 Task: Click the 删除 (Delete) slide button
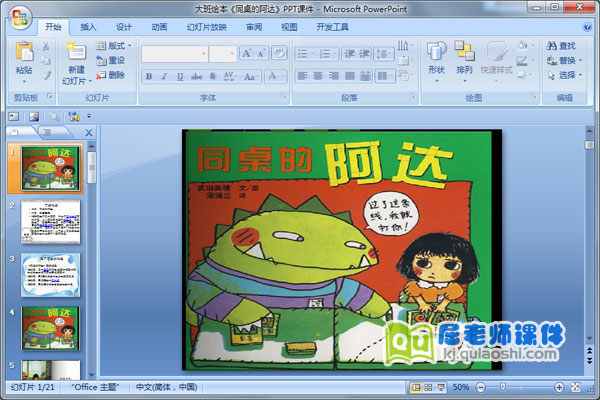point(111,75)
